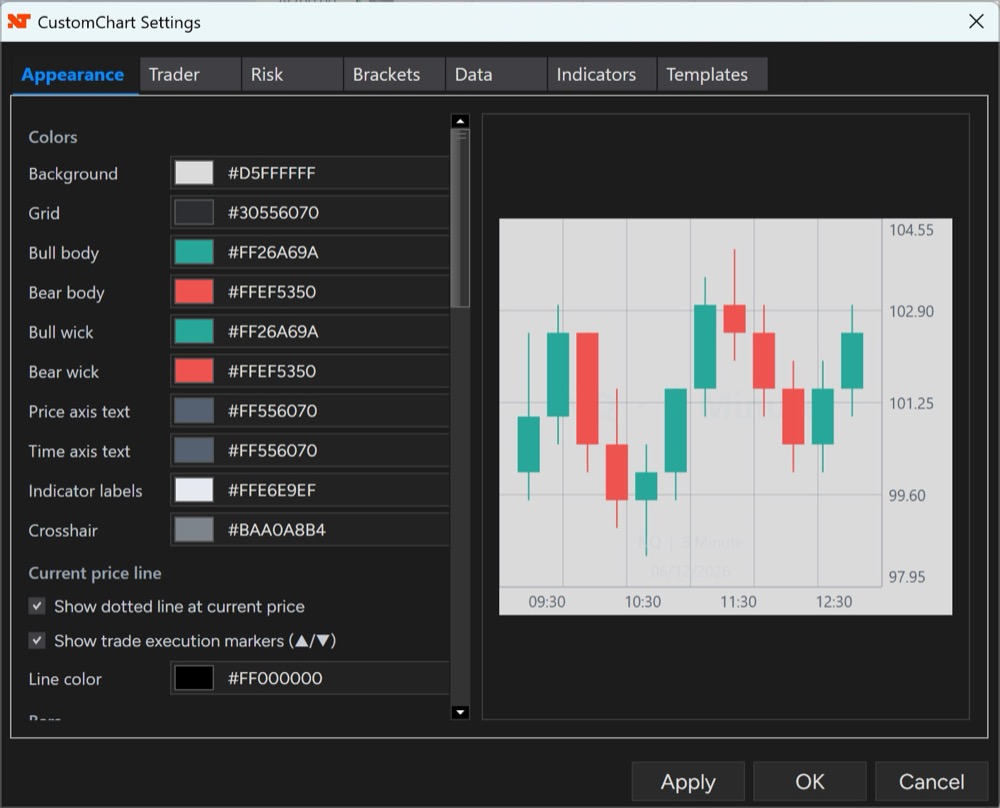The image size is (1000, 808).
Task: Click the Cancel button
Action: pos(931,781)
